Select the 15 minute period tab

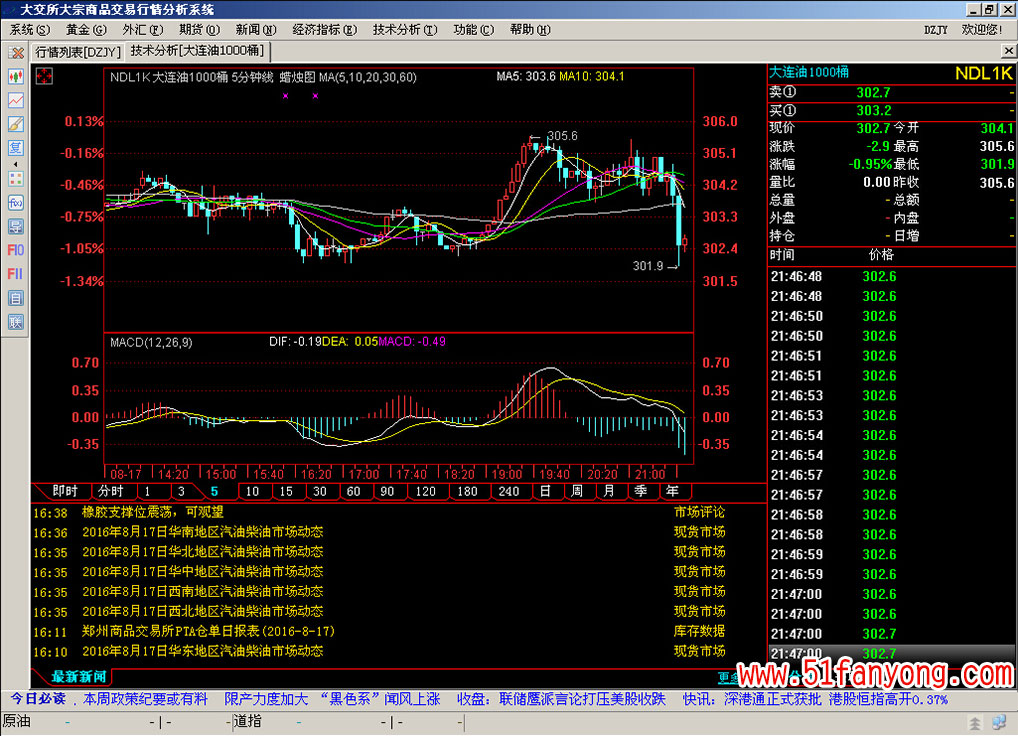pyautogui.click(x=286, y=491)
